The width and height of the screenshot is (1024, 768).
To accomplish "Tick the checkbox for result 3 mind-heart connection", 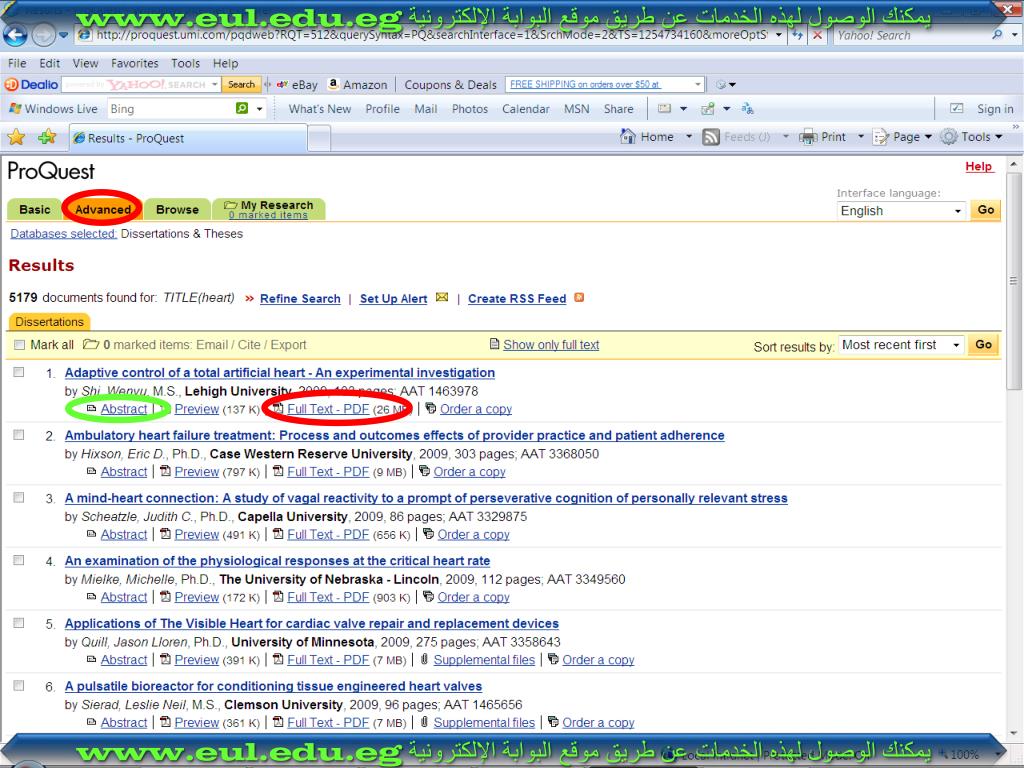I will (x=19, y=498).
